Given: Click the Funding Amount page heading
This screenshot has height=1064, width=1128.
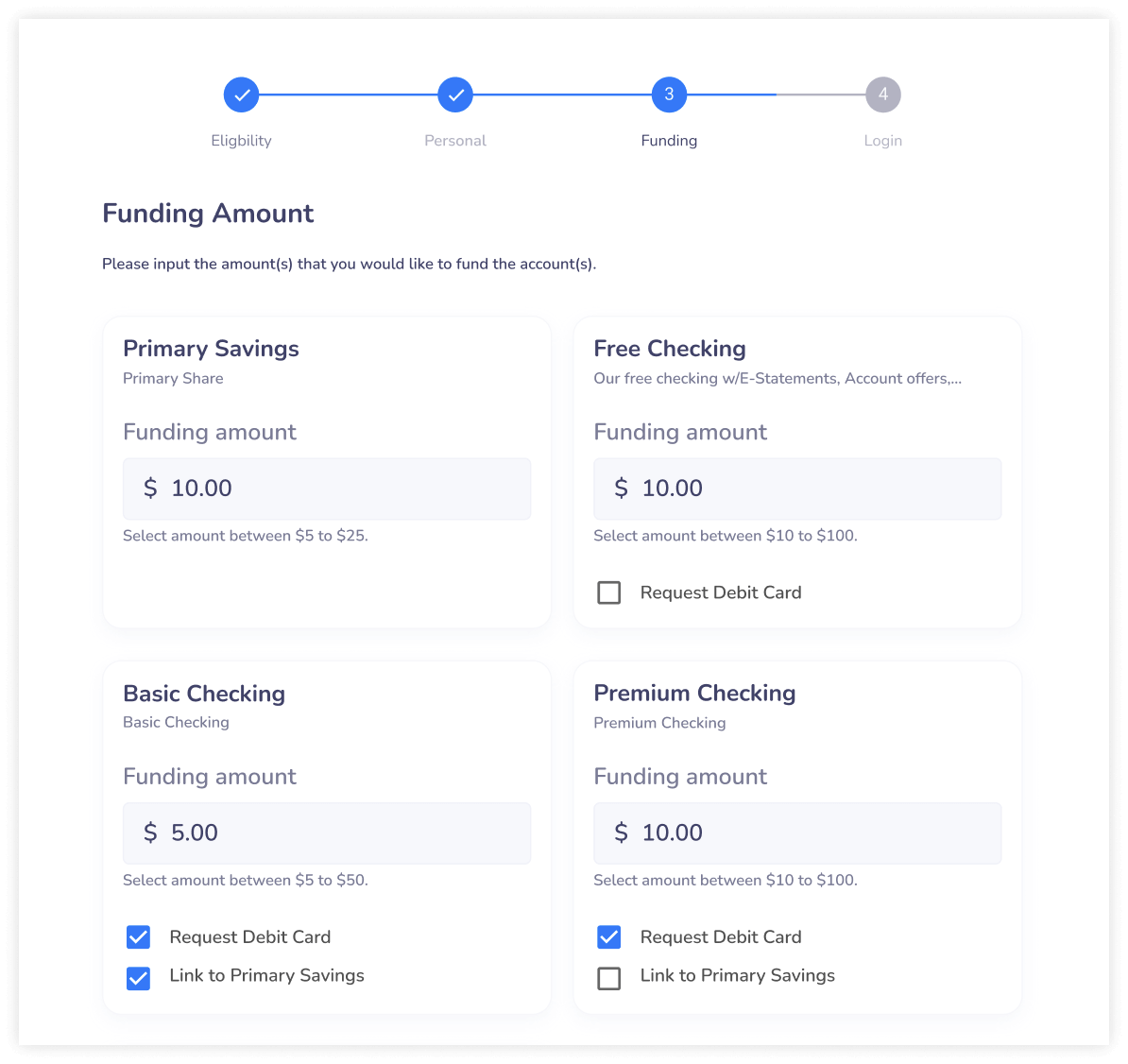Looking at the screenshot, I should (208, 214).
